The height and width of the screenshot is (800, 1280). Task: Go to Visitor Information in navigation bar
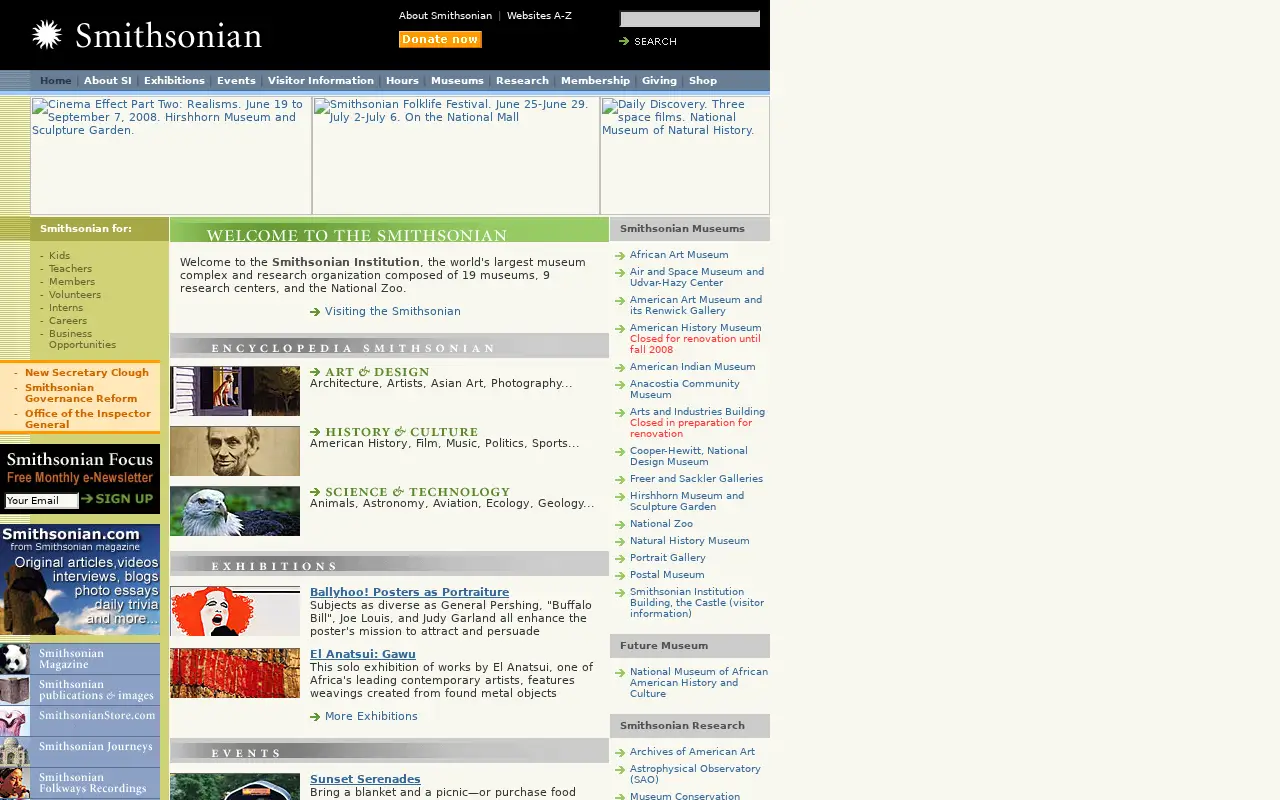320,81
